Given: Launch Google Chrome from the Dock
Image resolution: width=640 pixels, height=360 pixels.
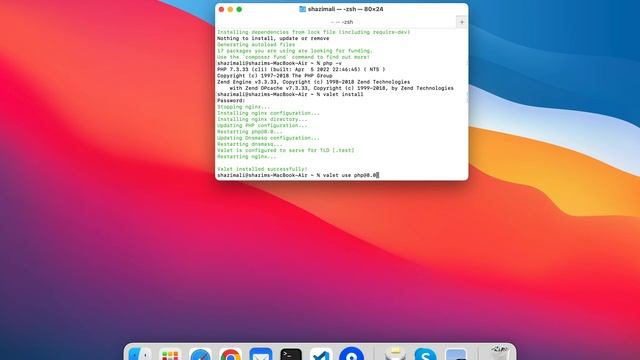Looking at the screenshot, I should (231, 354).
